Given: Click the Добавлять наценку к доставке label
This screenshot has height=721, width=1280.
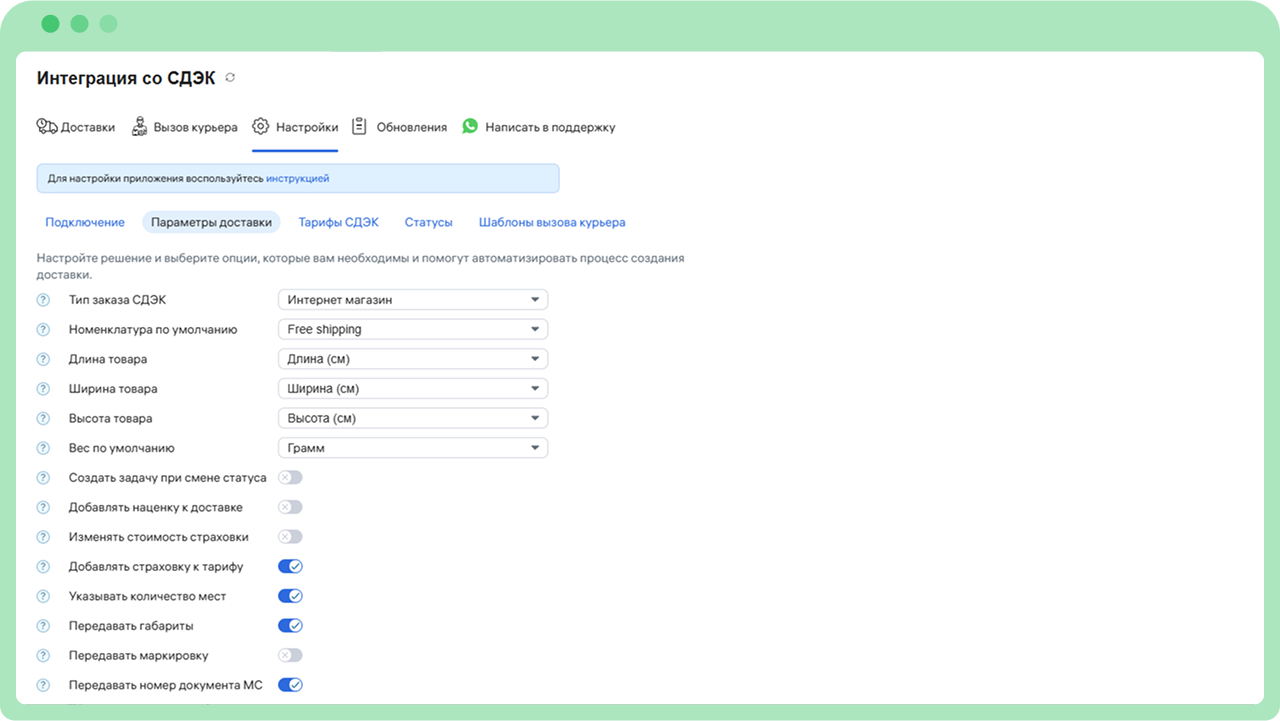Looking at the screenshot, I should coord(156,507).
